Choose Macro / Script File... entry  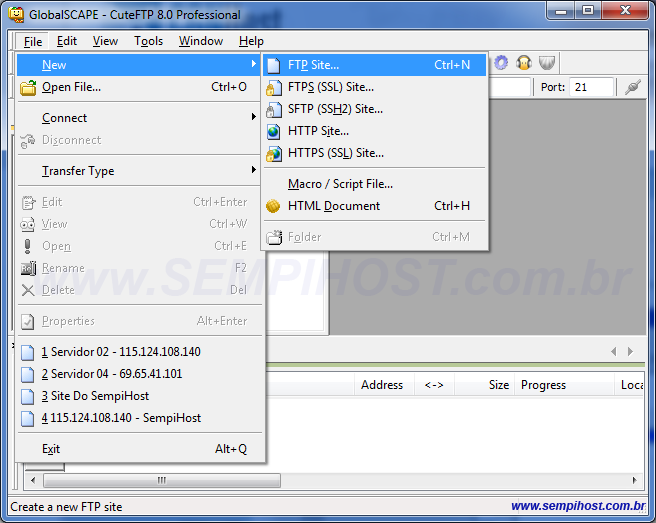pos(374,184)
